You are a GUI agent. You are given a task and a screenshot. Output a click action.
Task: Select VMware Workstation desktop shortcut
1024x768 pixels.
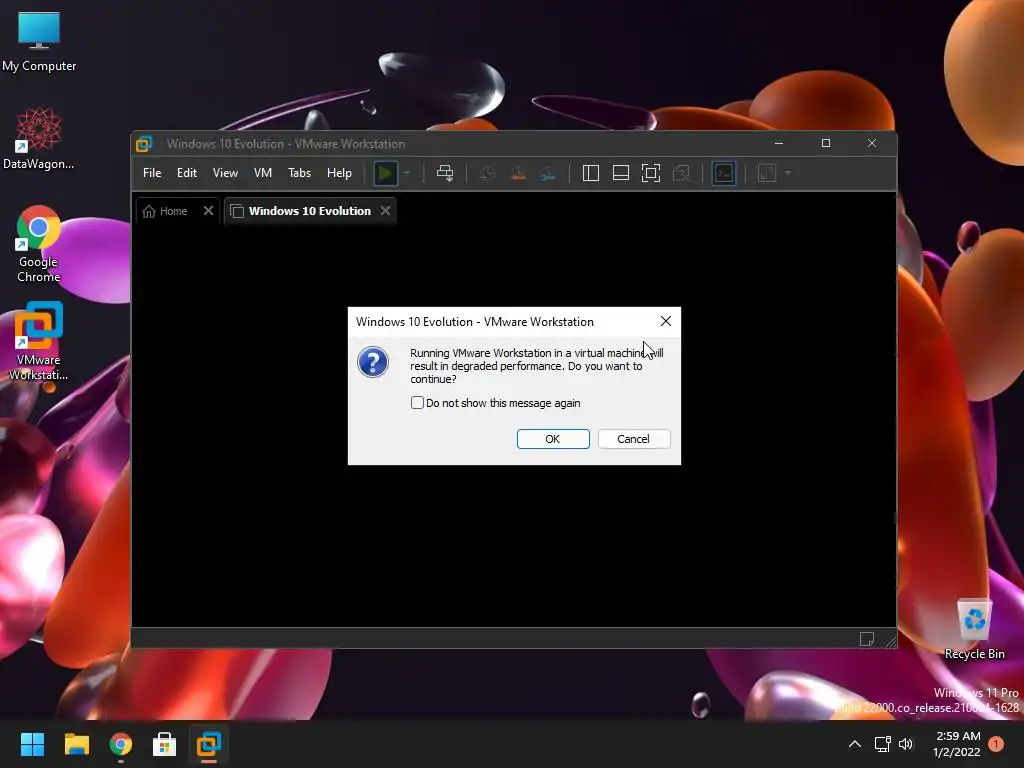point(39,341)
